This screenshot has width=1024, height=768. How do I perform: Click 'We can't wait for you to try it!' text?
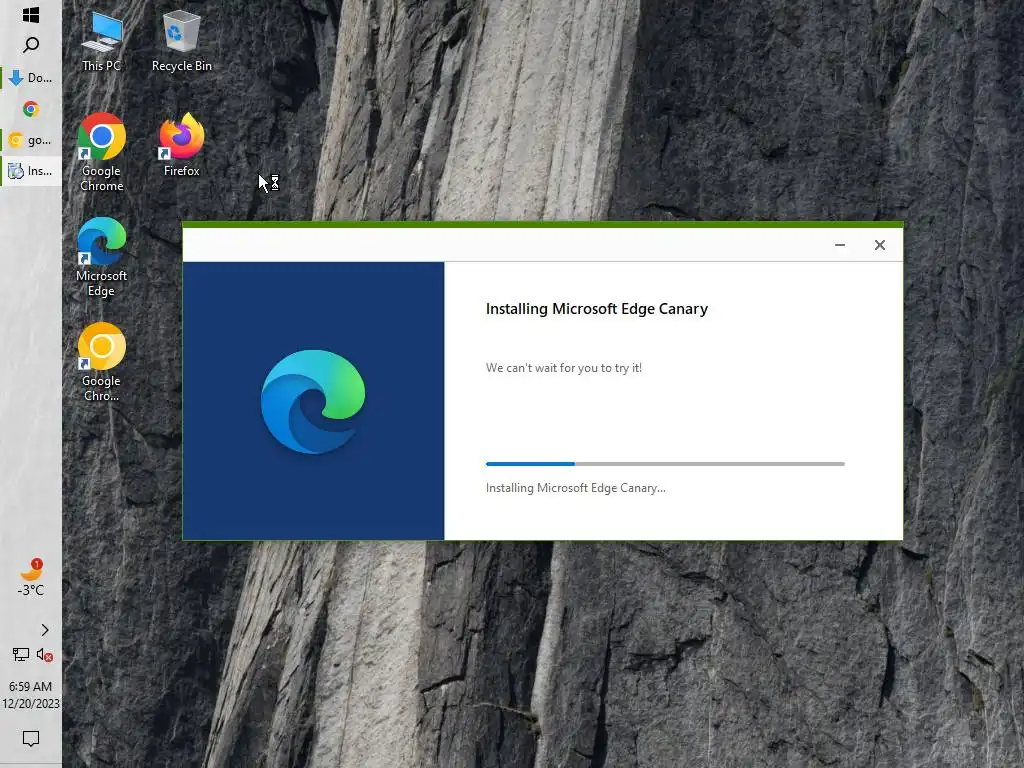coord(564,368)
